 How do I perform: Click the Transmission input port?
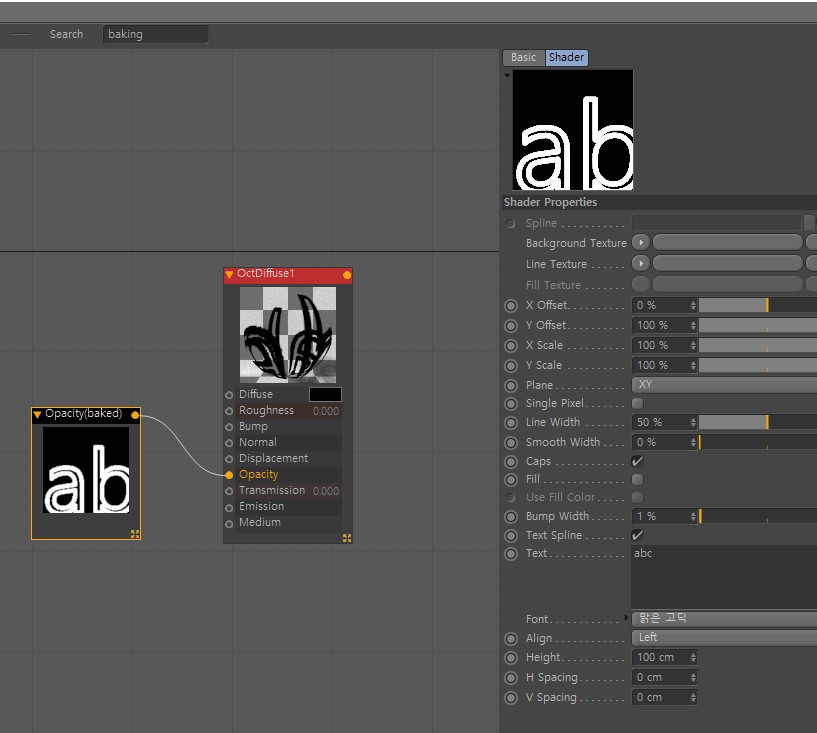[229, 491]
